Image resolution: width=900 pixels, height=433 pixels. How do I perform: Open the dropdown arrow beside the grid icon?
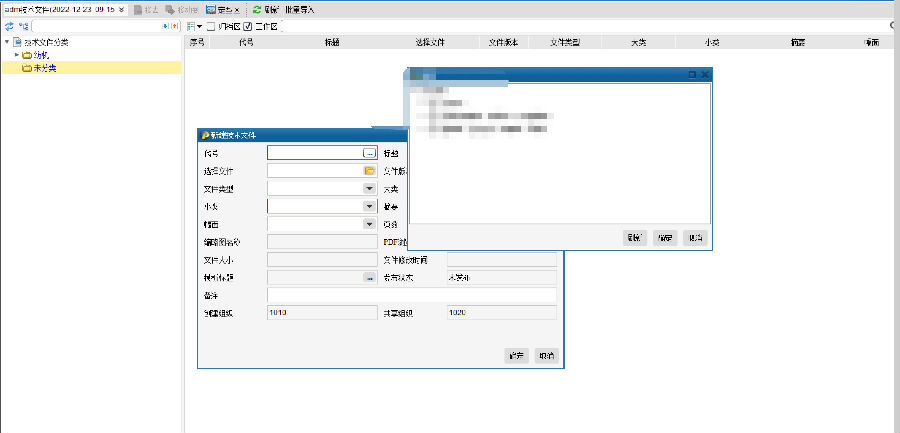pos(199,26)
